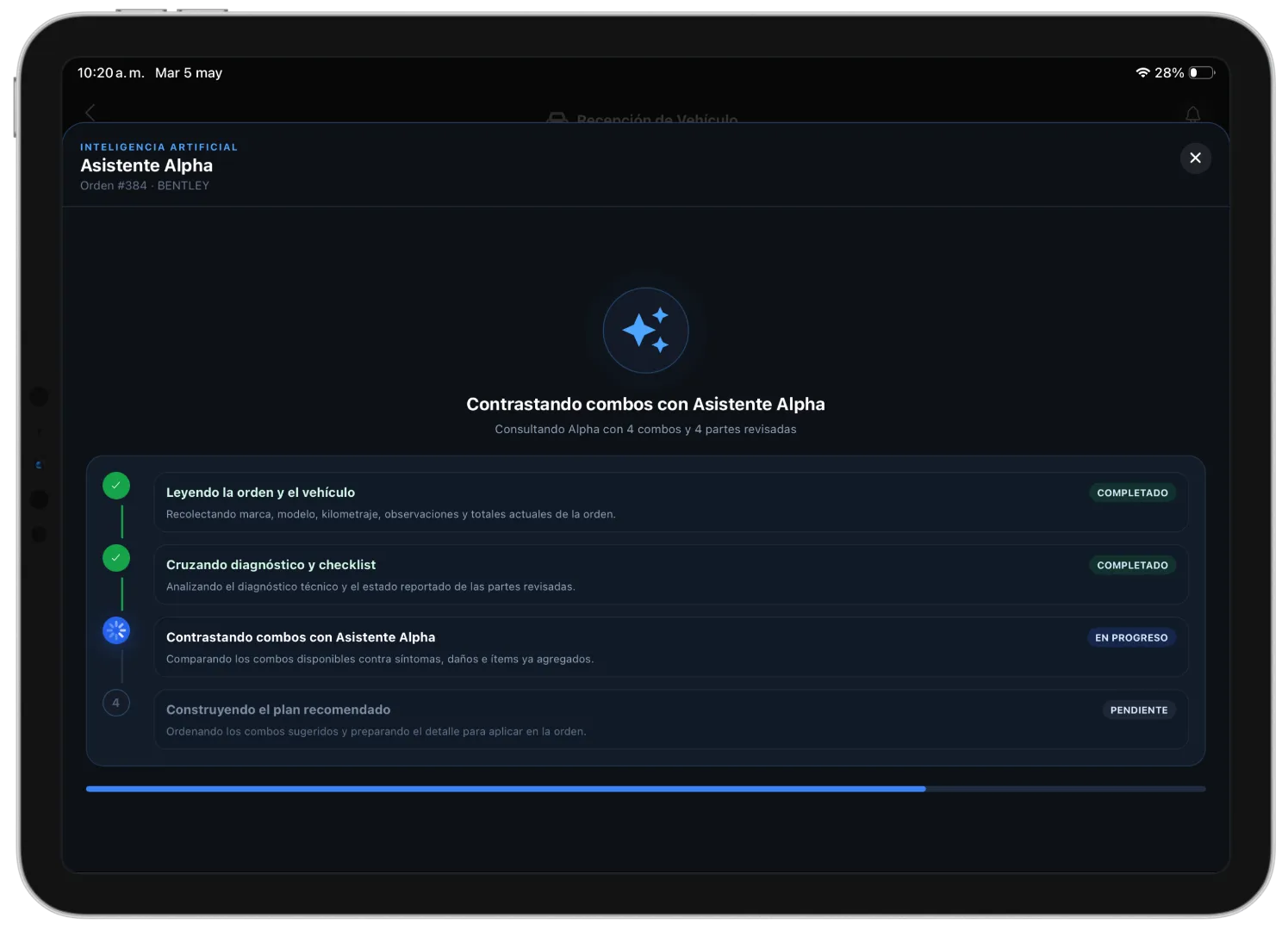1288x930 pixels.
Task: Tap the back chevron behind the panel
Action: [x=90, y=113]
